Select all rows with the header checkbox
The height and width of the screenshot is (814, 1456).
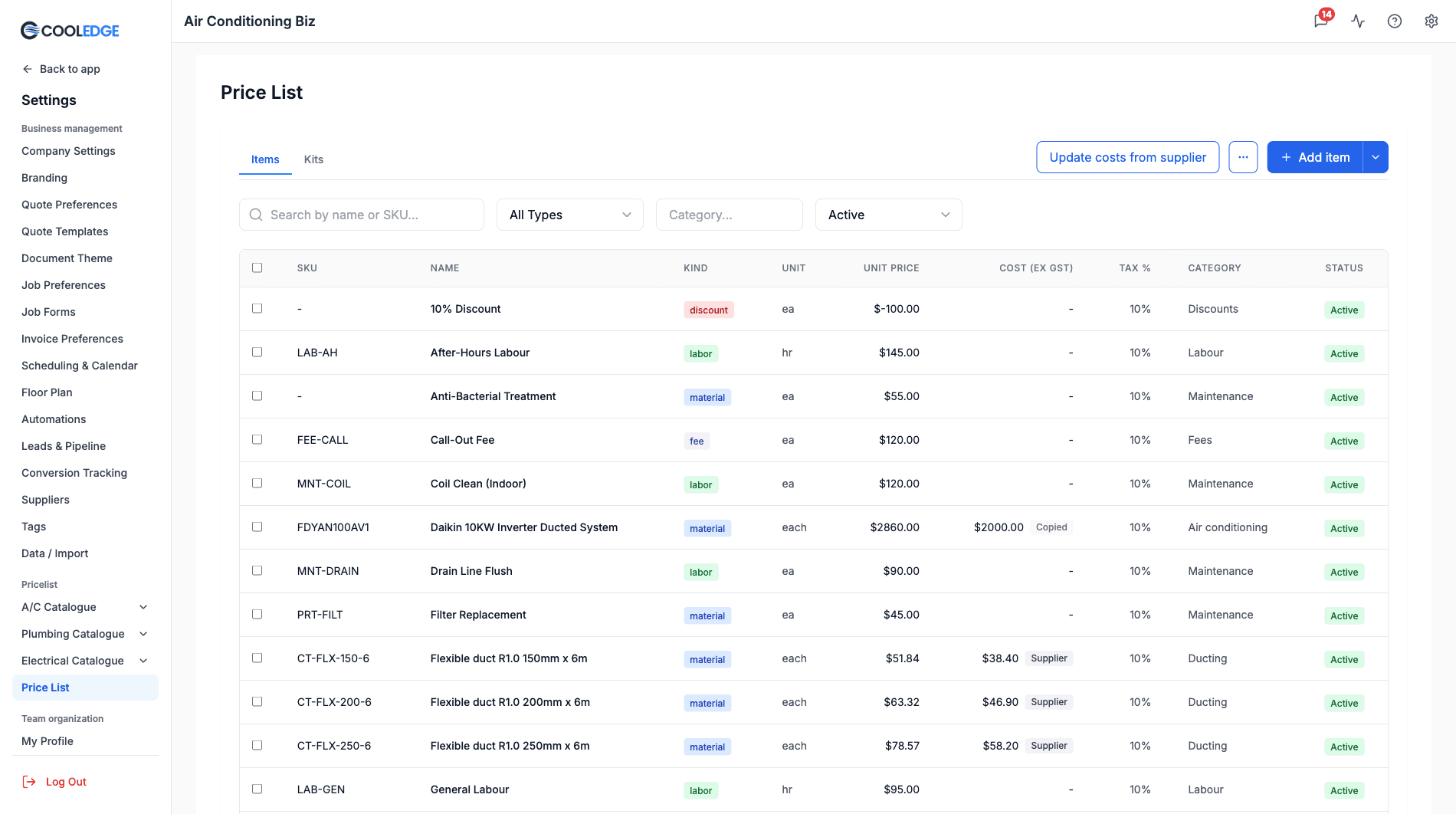tap(257, 268)
